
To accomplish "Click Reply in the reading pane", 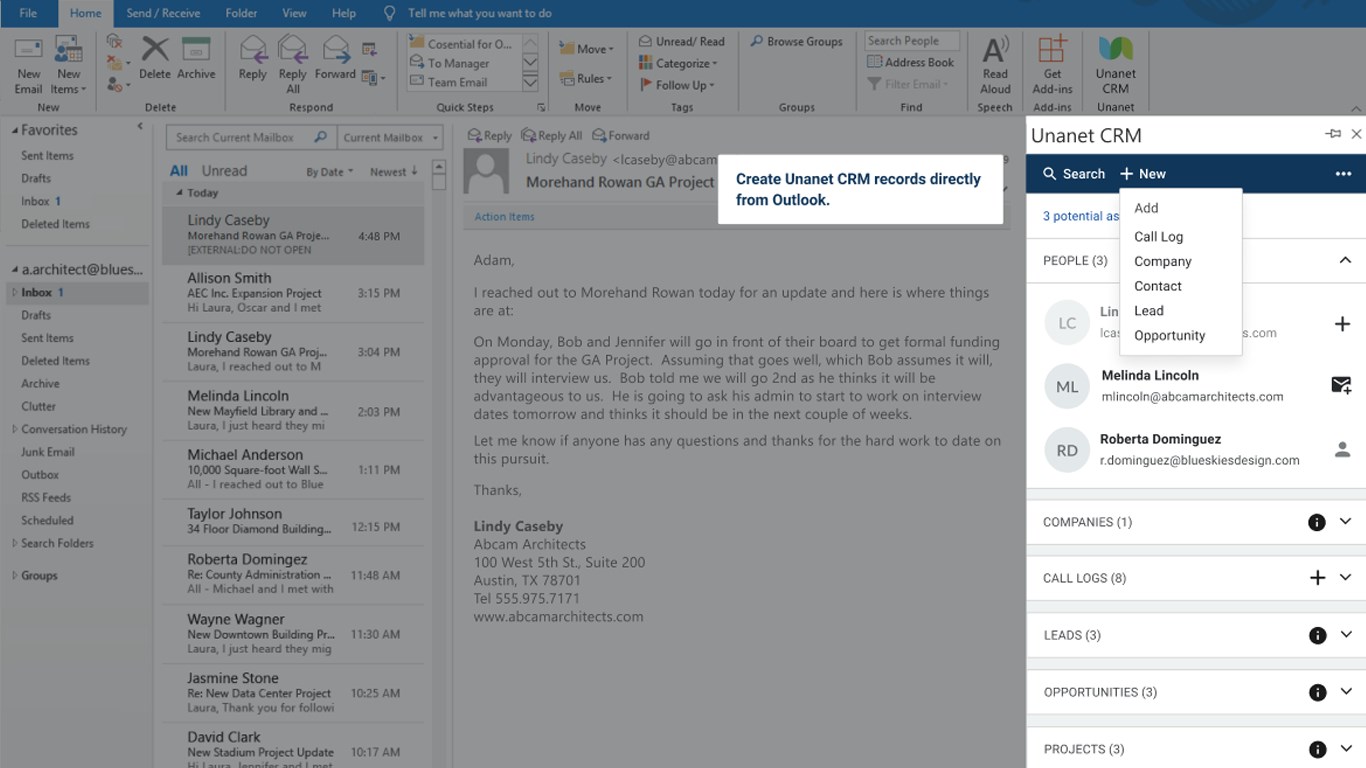I will coord(489,136).
